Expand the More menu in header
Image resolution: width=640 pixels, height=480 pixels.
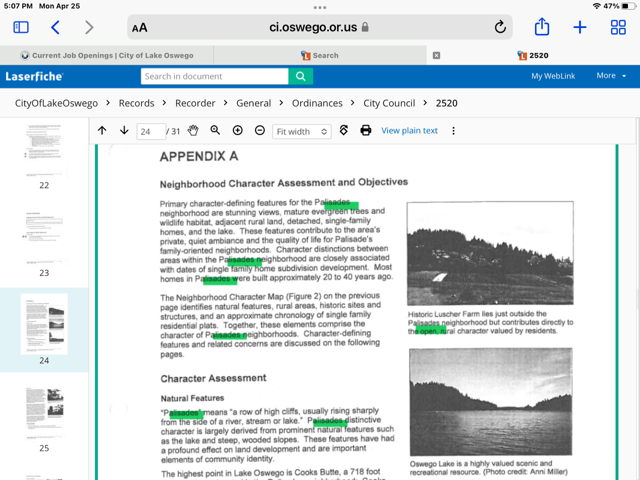coord(610,76)
